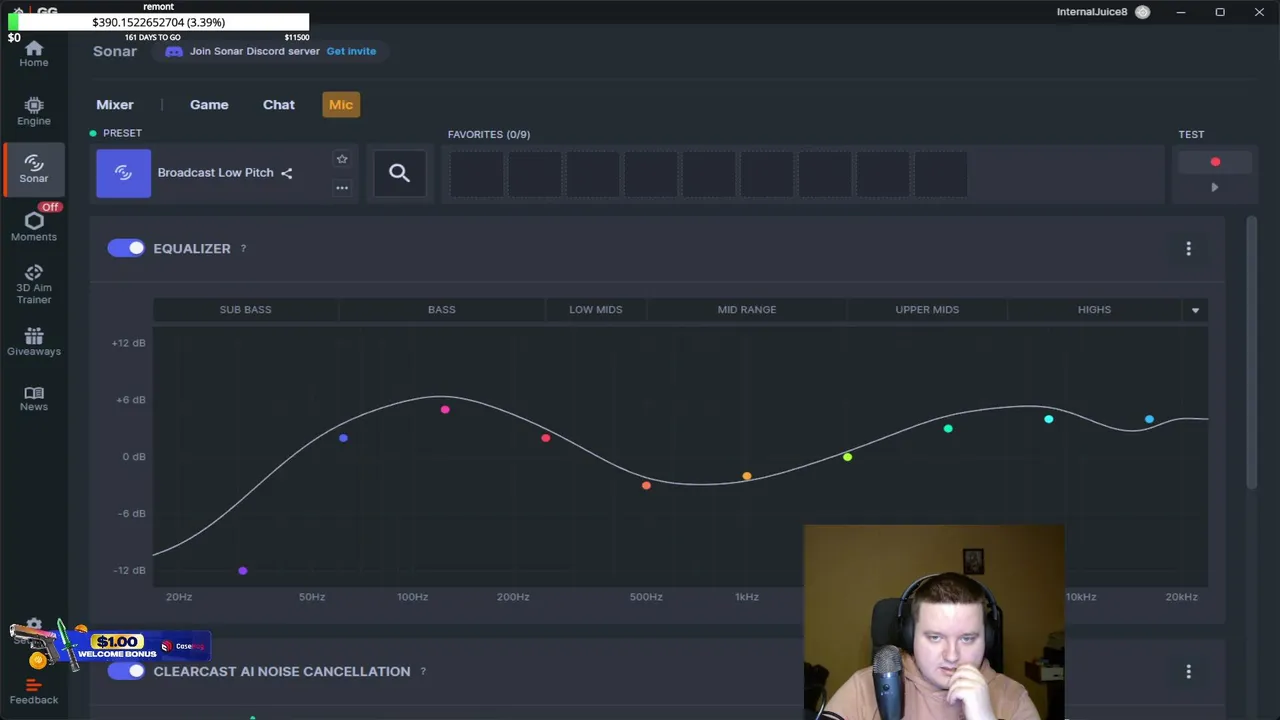1280x720 pixels.
Task: Switch to the Chat tab
Action: point(279,105)
